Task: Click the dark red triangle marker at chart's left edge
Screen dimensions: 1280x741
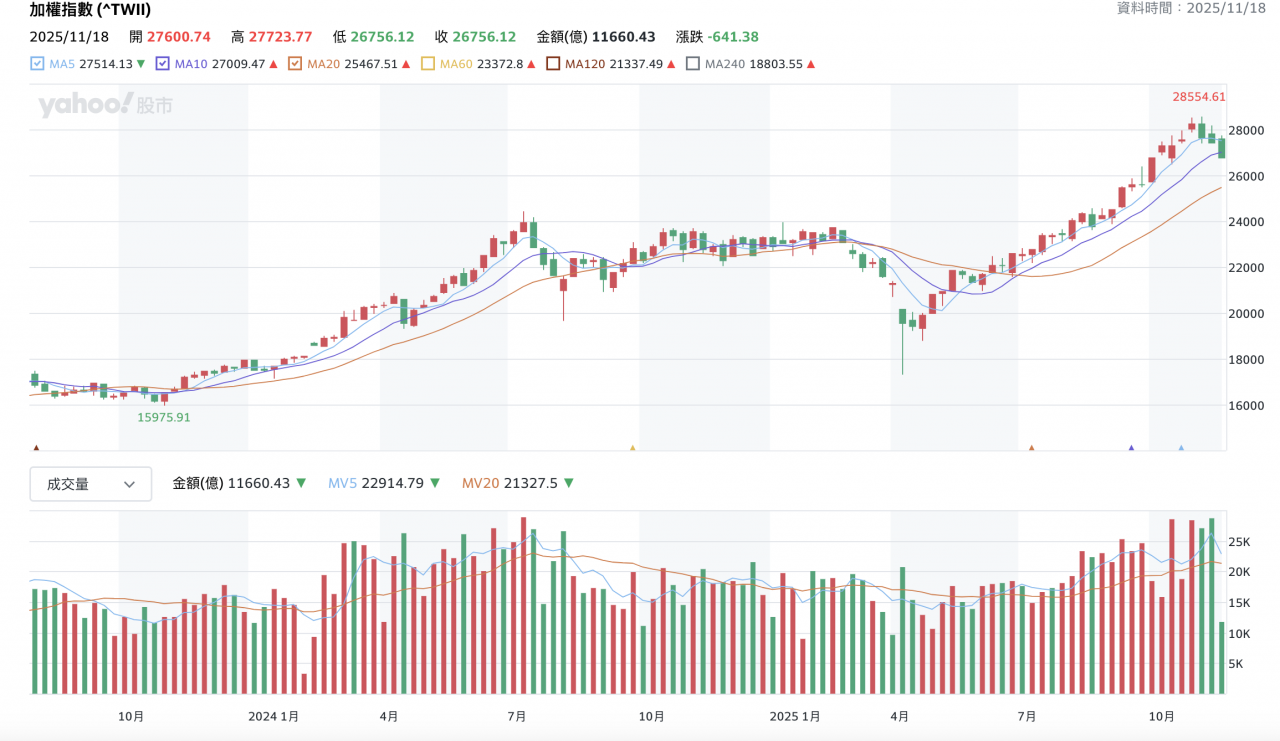Action: [37, 448]
